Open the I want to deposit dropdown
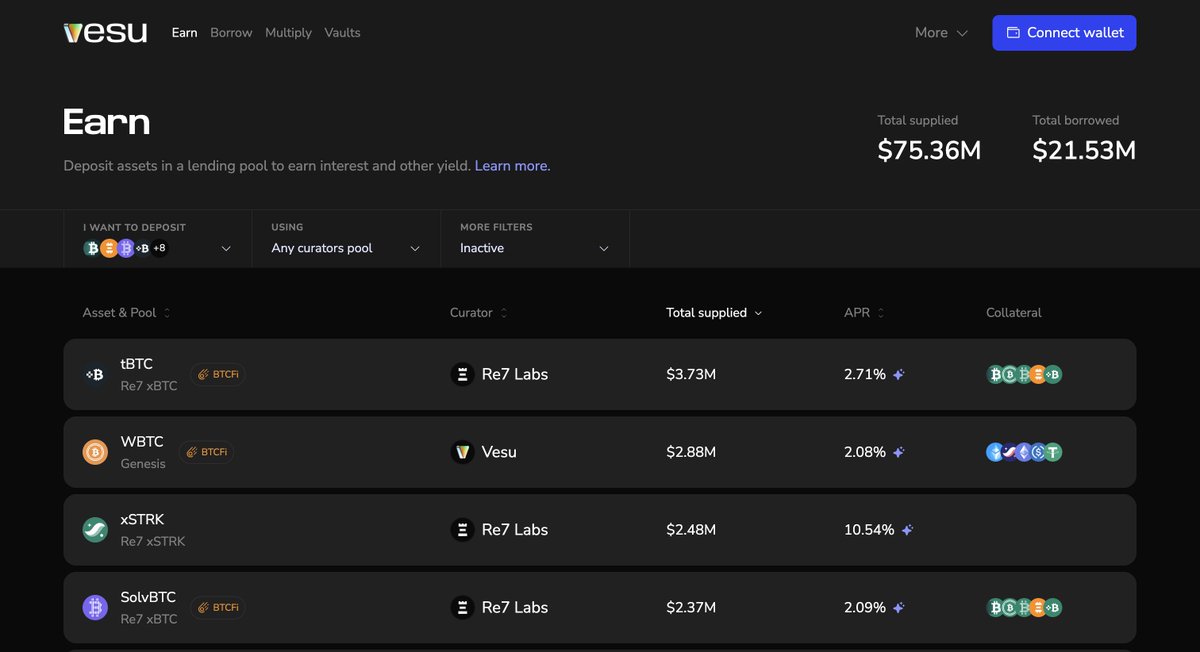This screenshot has width=1200, height=652. (158, 239)
